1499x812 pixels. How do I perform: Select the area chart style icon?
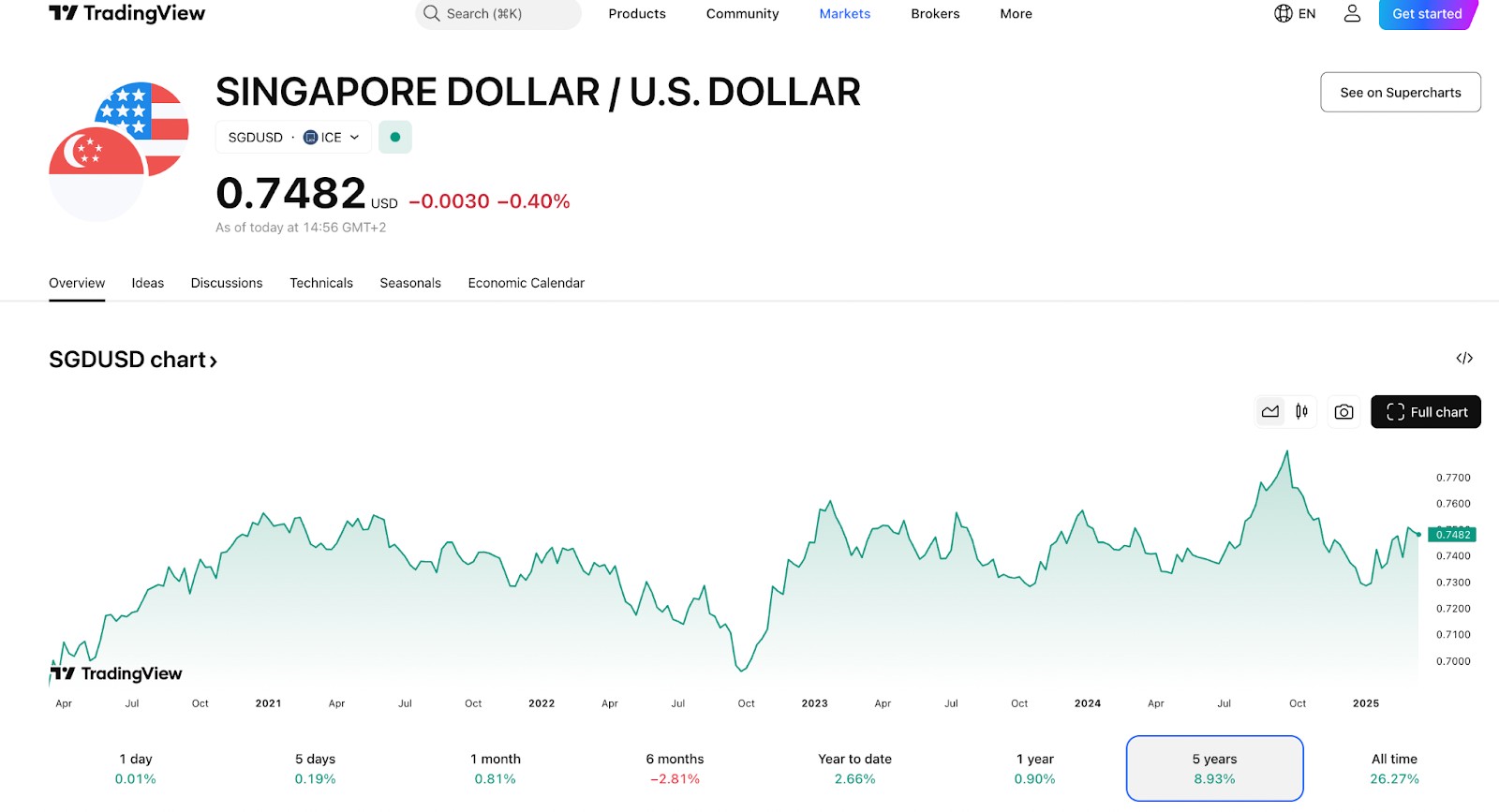coord(1270,411)
